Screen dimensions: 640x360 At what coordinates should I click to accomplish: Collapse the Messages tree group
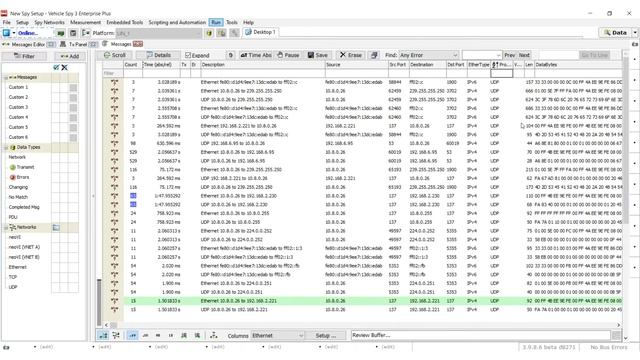(6, 78)
